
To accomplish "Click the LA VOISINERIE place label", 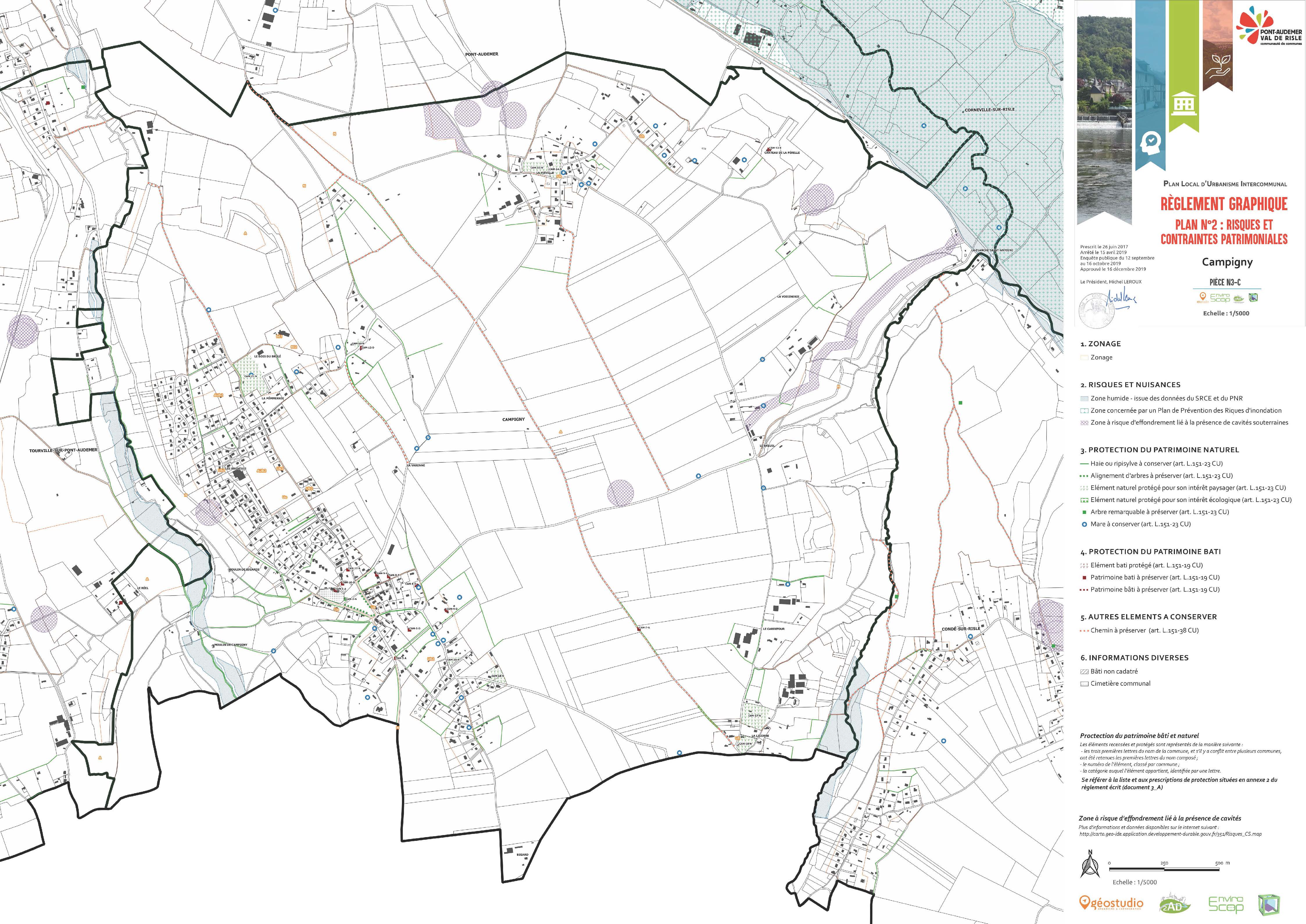I will pos(788,296).
